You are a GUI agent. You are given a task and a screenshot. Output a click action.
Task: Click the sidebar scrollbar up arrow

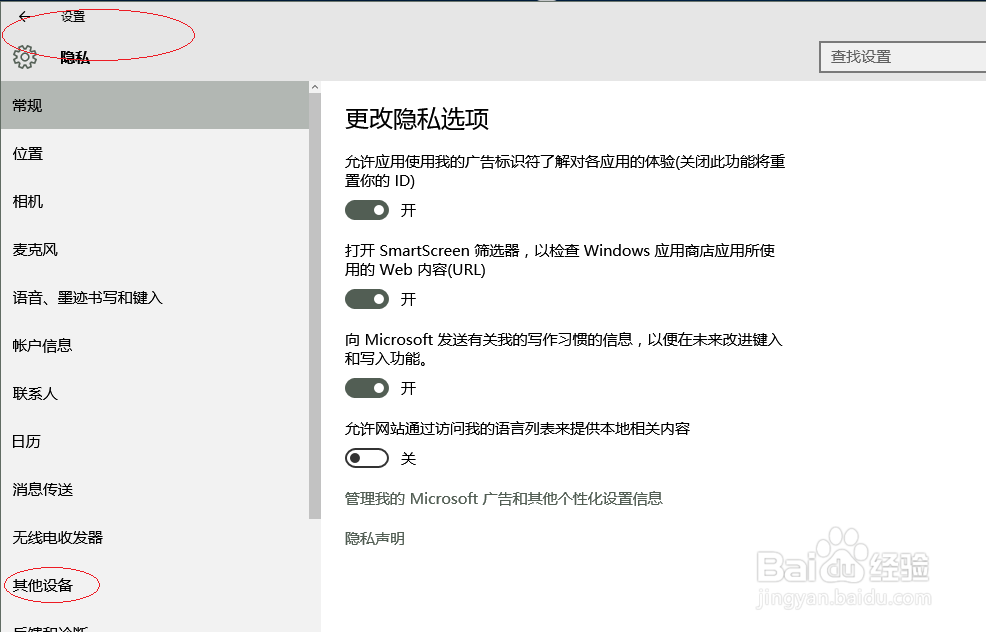315,87
